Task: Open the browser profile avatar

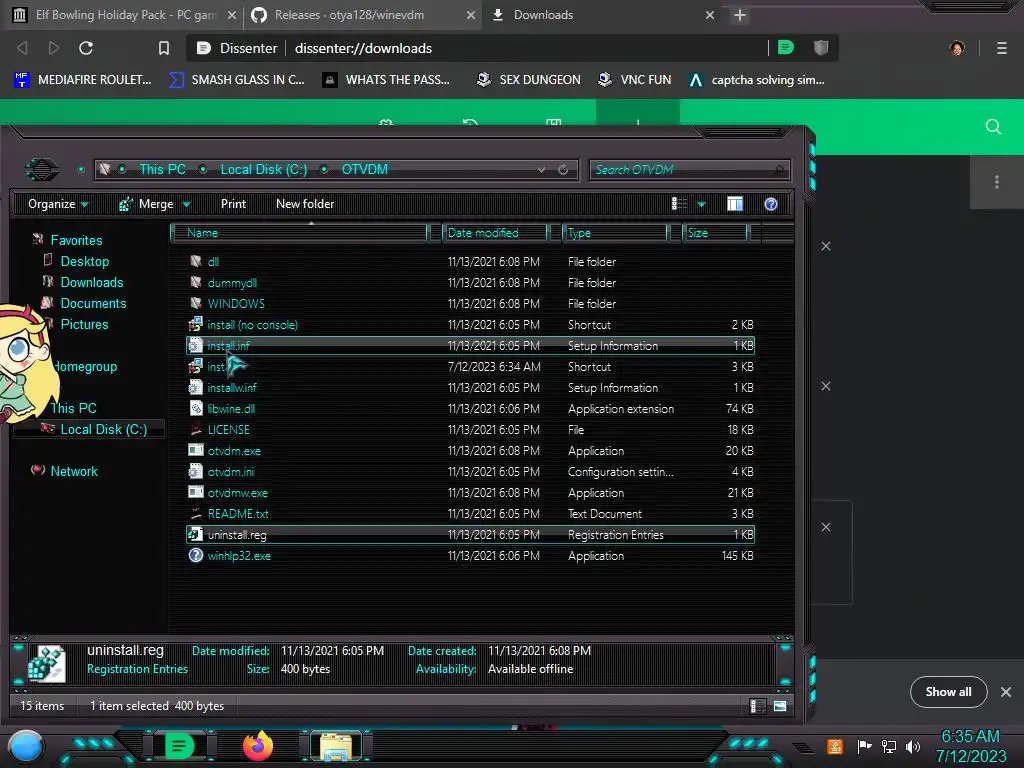Action: [957, 48]
